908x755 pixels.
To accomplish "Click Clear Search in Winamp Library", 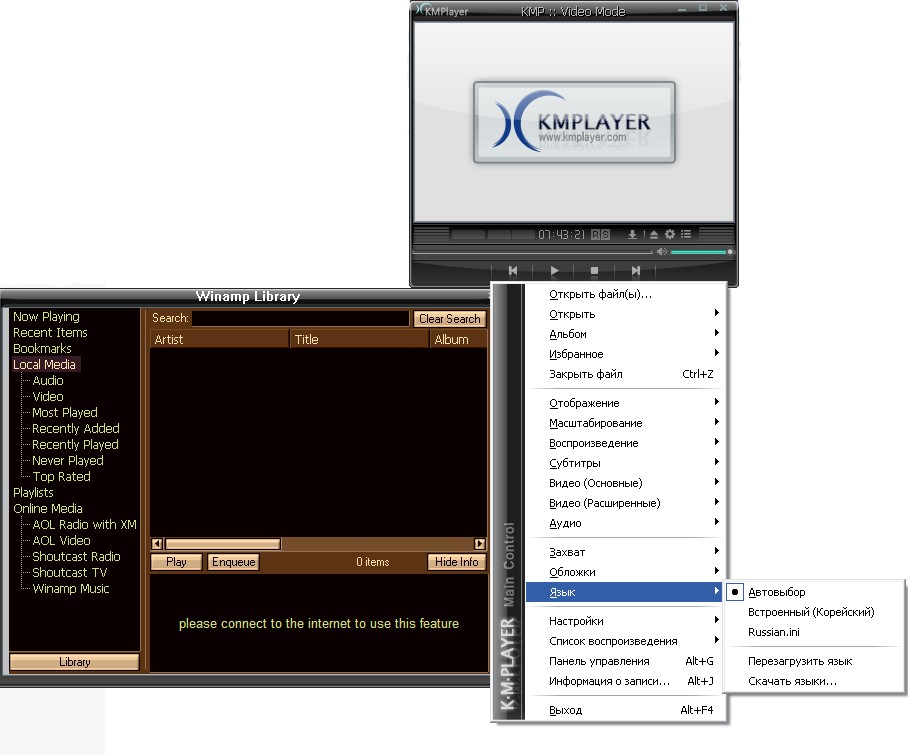I will [x=449, y=318].
